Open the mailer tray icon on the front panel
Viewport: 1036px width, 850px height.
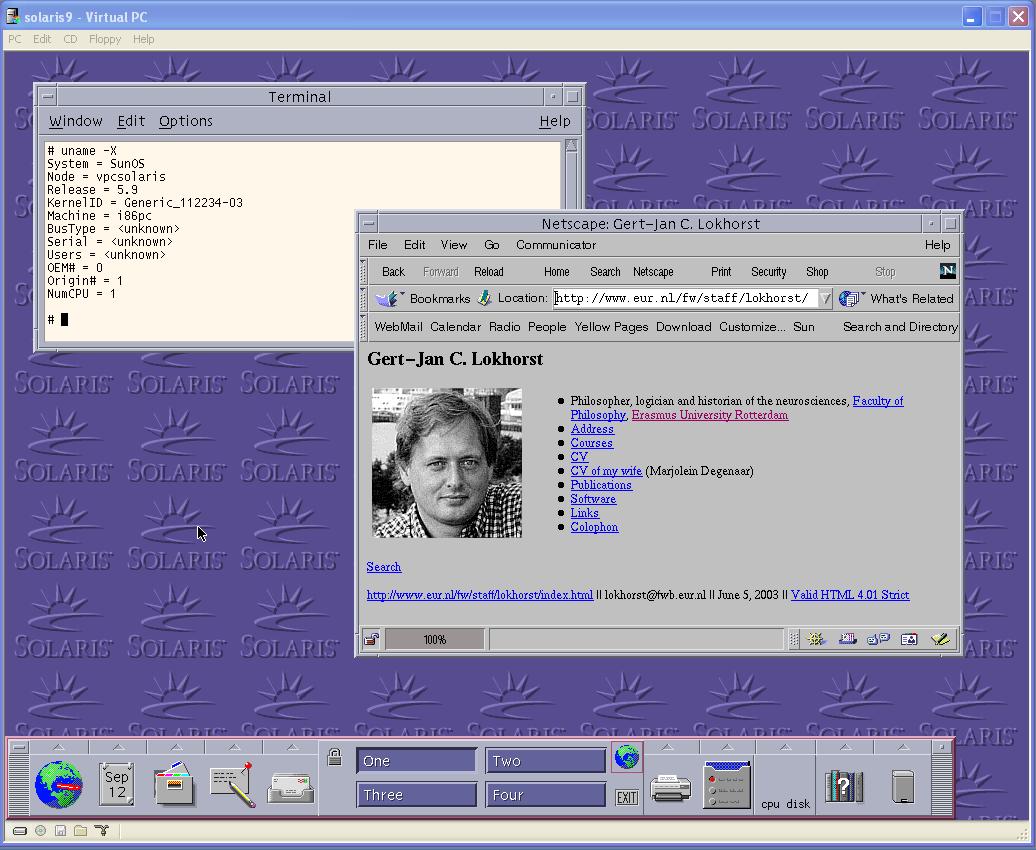tap(291, 787)
